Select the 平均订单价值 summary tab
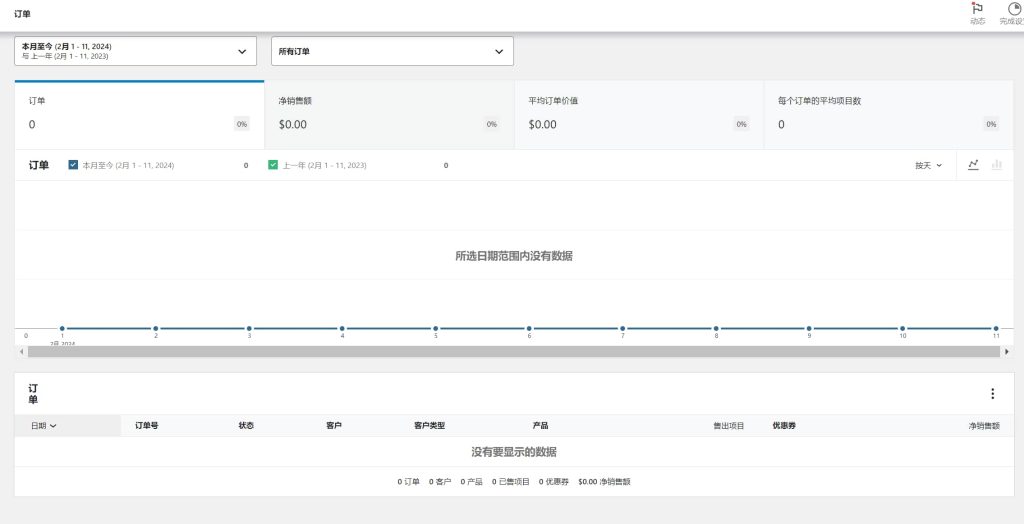Image resolution: width=1024 pixels, height=524 pixels. (x=639, y=115)
